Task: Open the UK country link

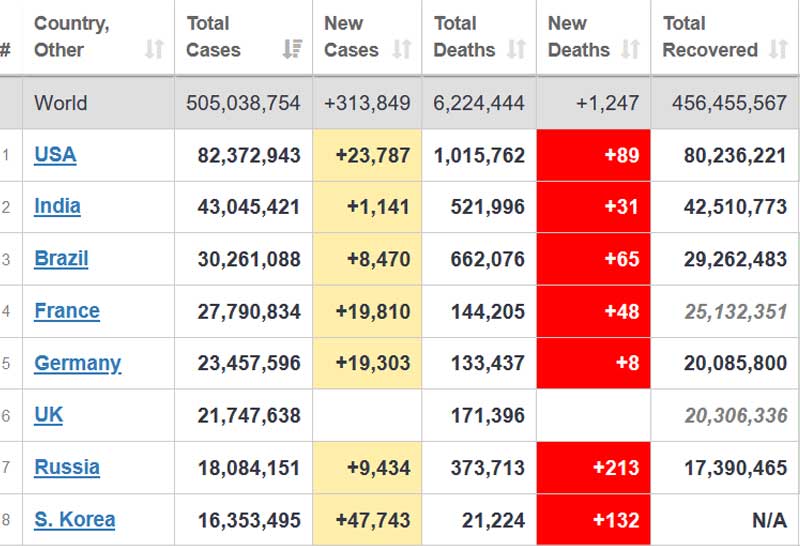Action: click(48, 415)
